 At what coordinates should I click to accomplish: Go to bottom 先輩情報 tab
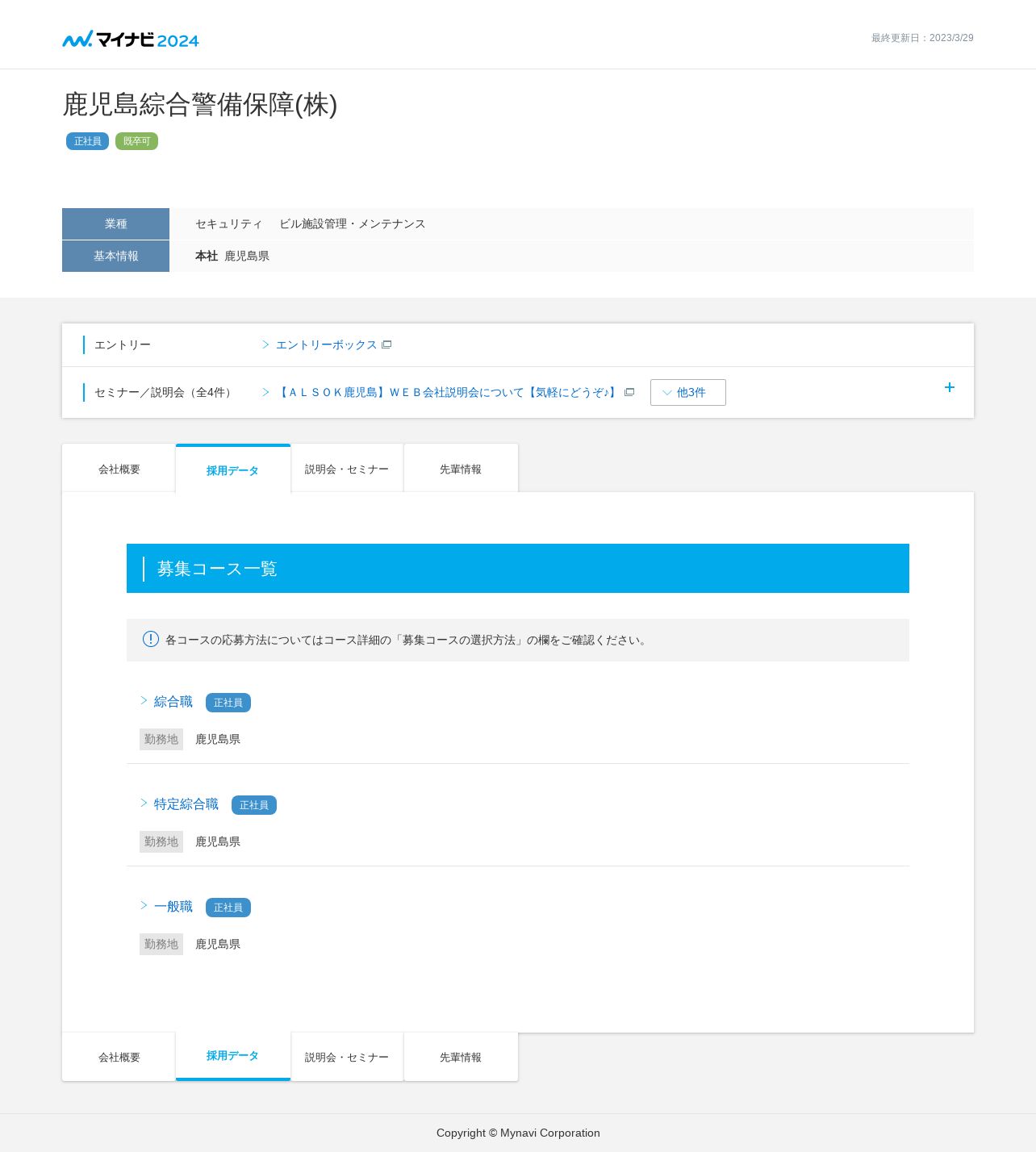tap(461, 1057)
